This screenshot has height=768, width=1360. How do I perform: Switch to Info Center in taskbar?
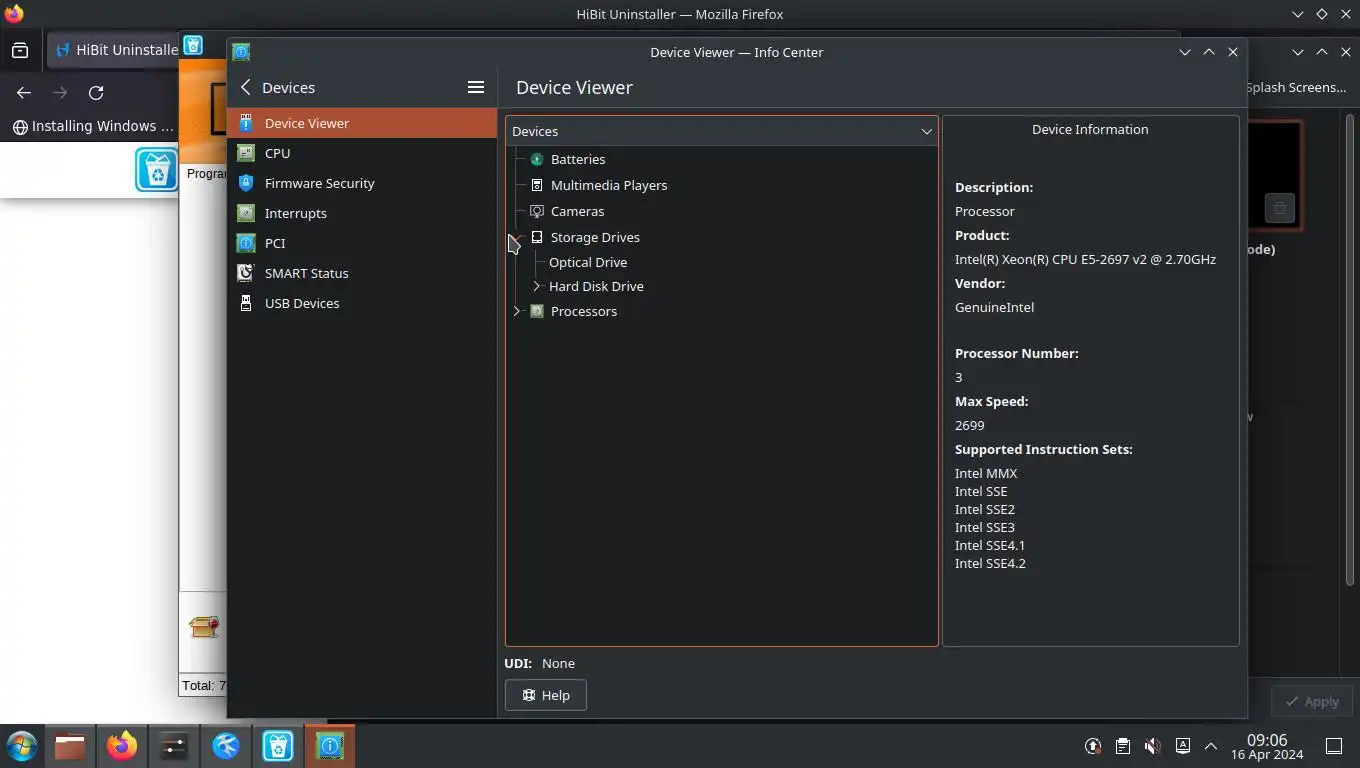click(x=330, y=746)
